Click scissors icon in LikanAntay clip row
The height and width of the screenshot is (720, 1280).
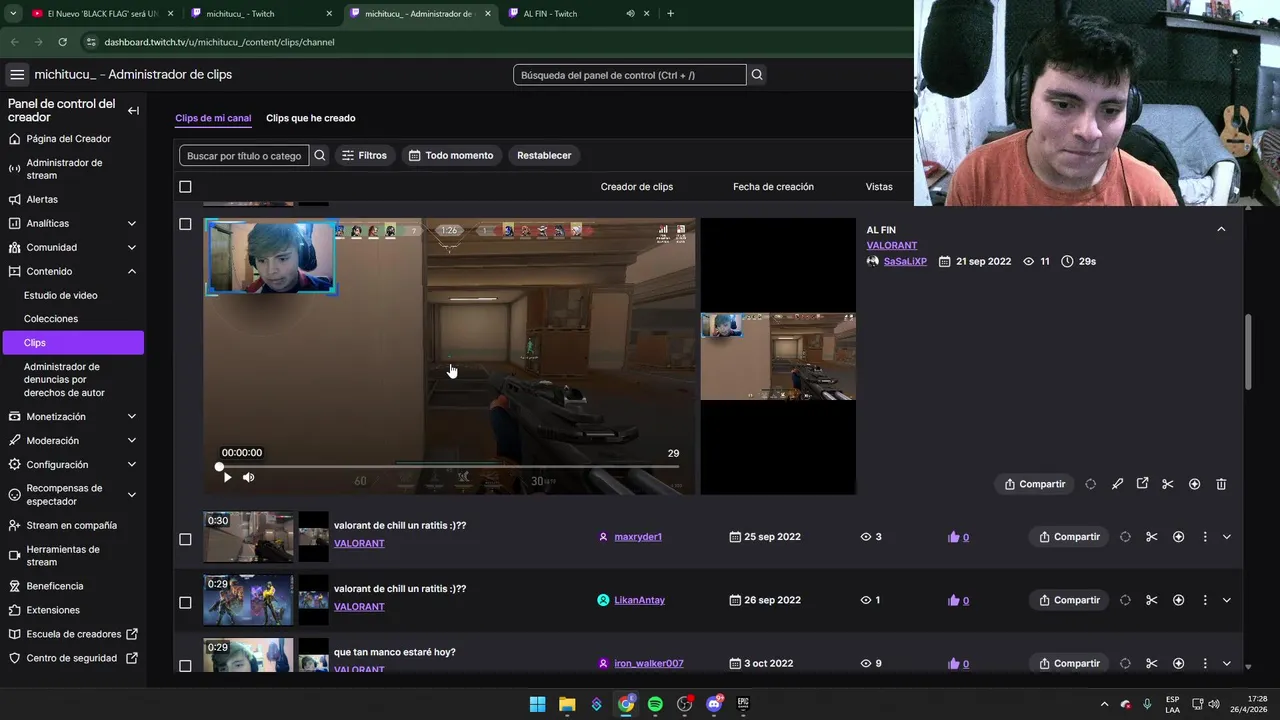click(x=1151, y=600)
